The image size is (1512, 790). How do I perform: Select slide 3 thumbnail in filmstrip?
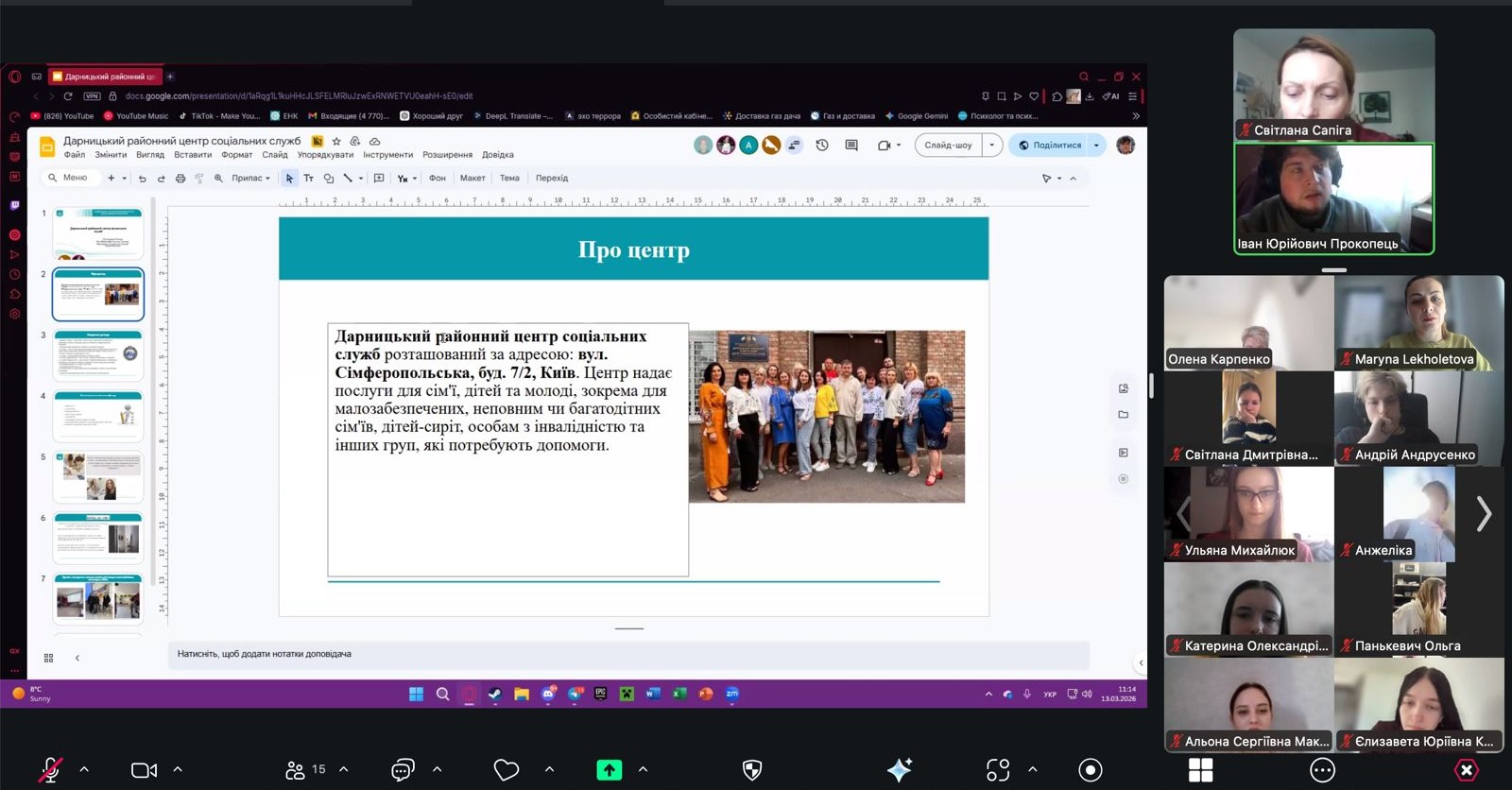coord(98,354)
